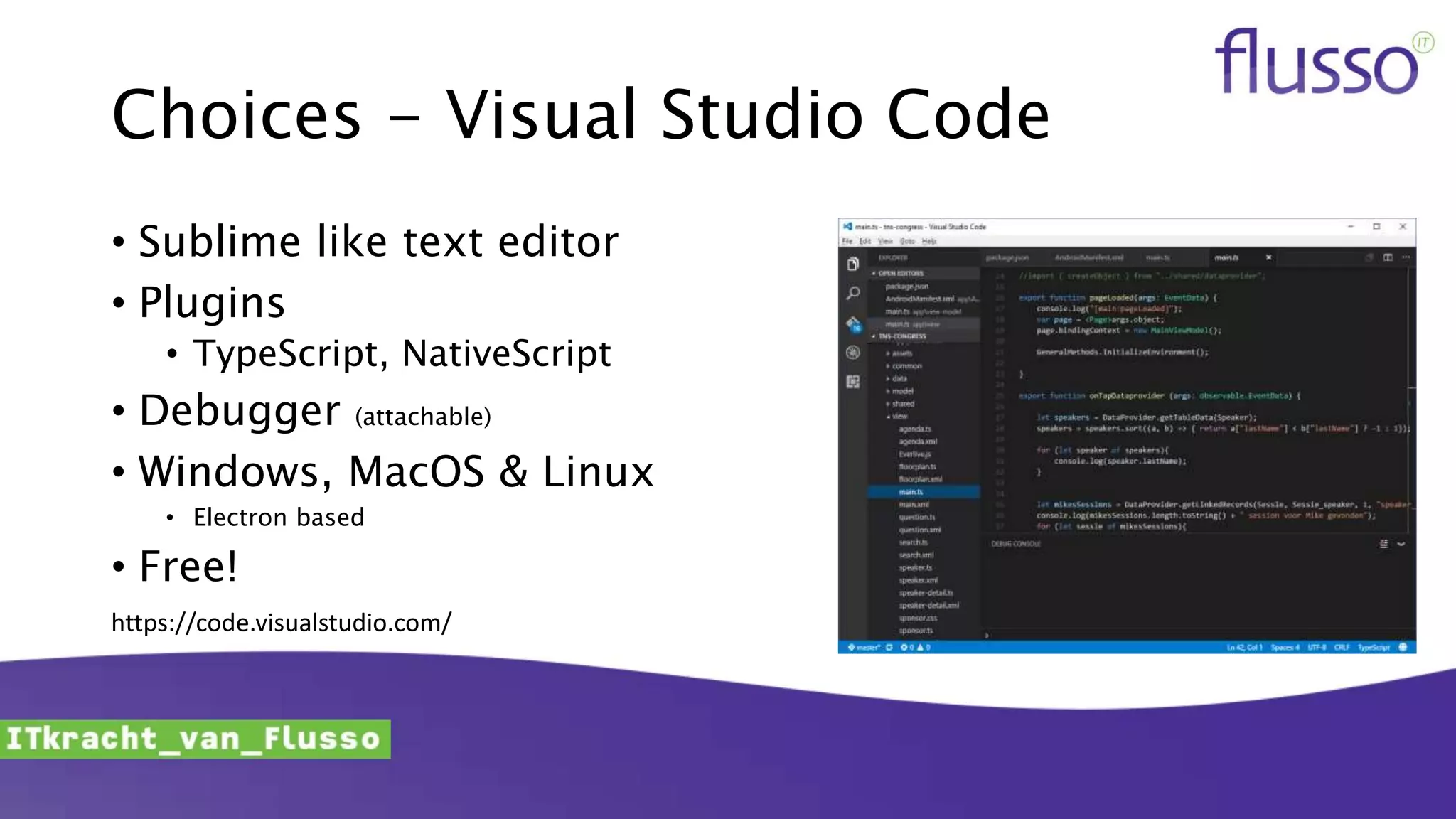The width and height of the screenshot is (1456, 819).
Task: Switch to the AndroidManifest.xml tab
Action: [x=1088, y=257]
